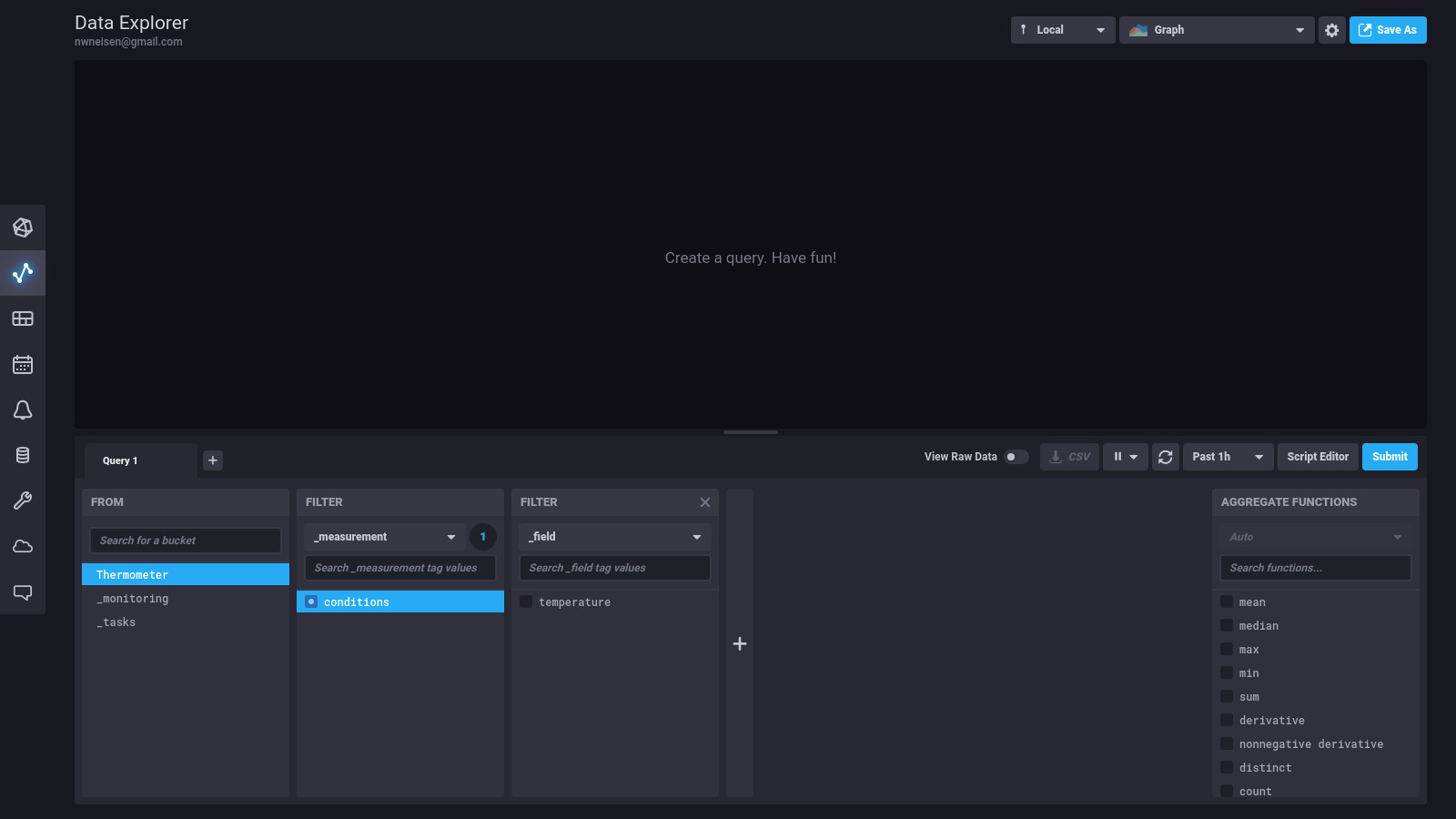Open the Dashboards grid icon in sidebar

[x=23, y=318]
